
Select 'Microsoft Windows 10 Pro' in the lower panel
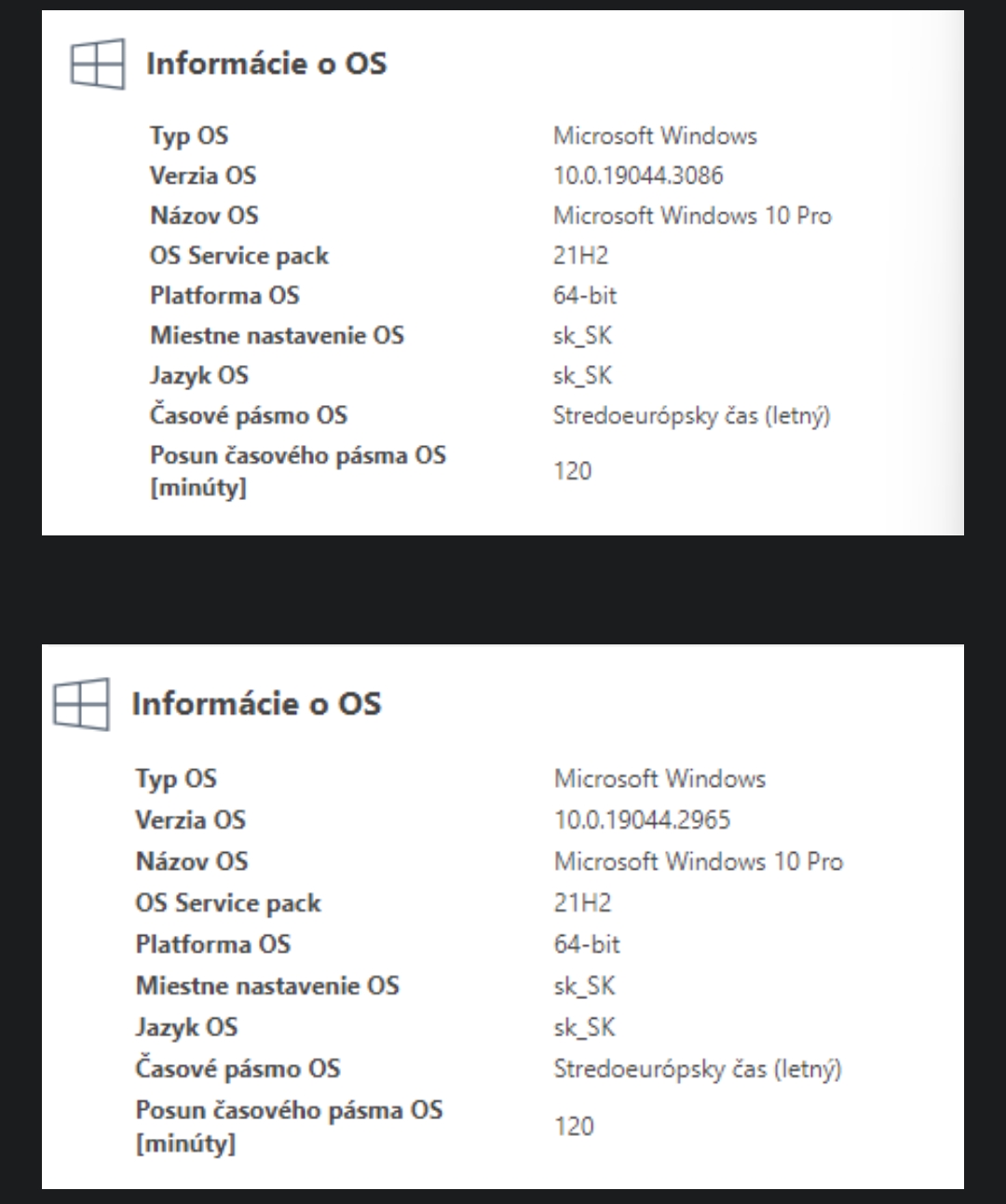coord(698,861)
